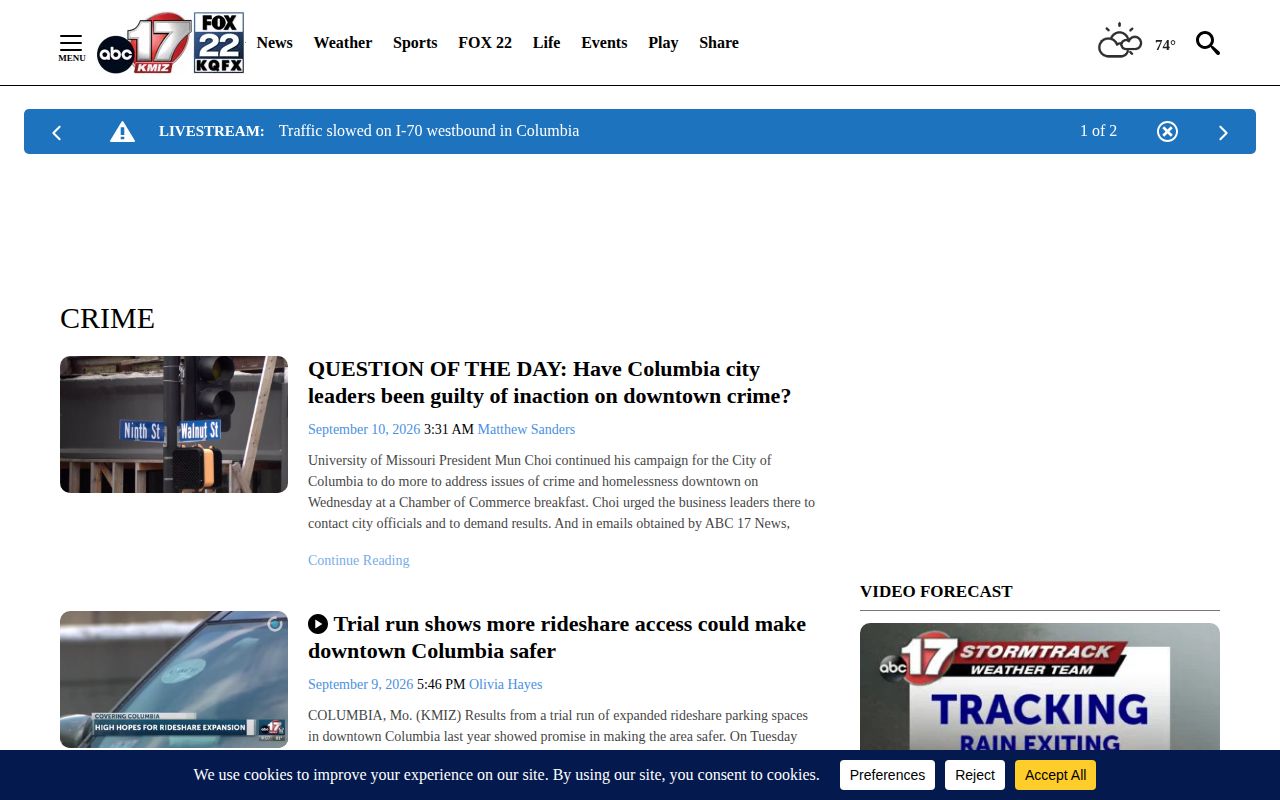Open the Life menu

point(546,43)
